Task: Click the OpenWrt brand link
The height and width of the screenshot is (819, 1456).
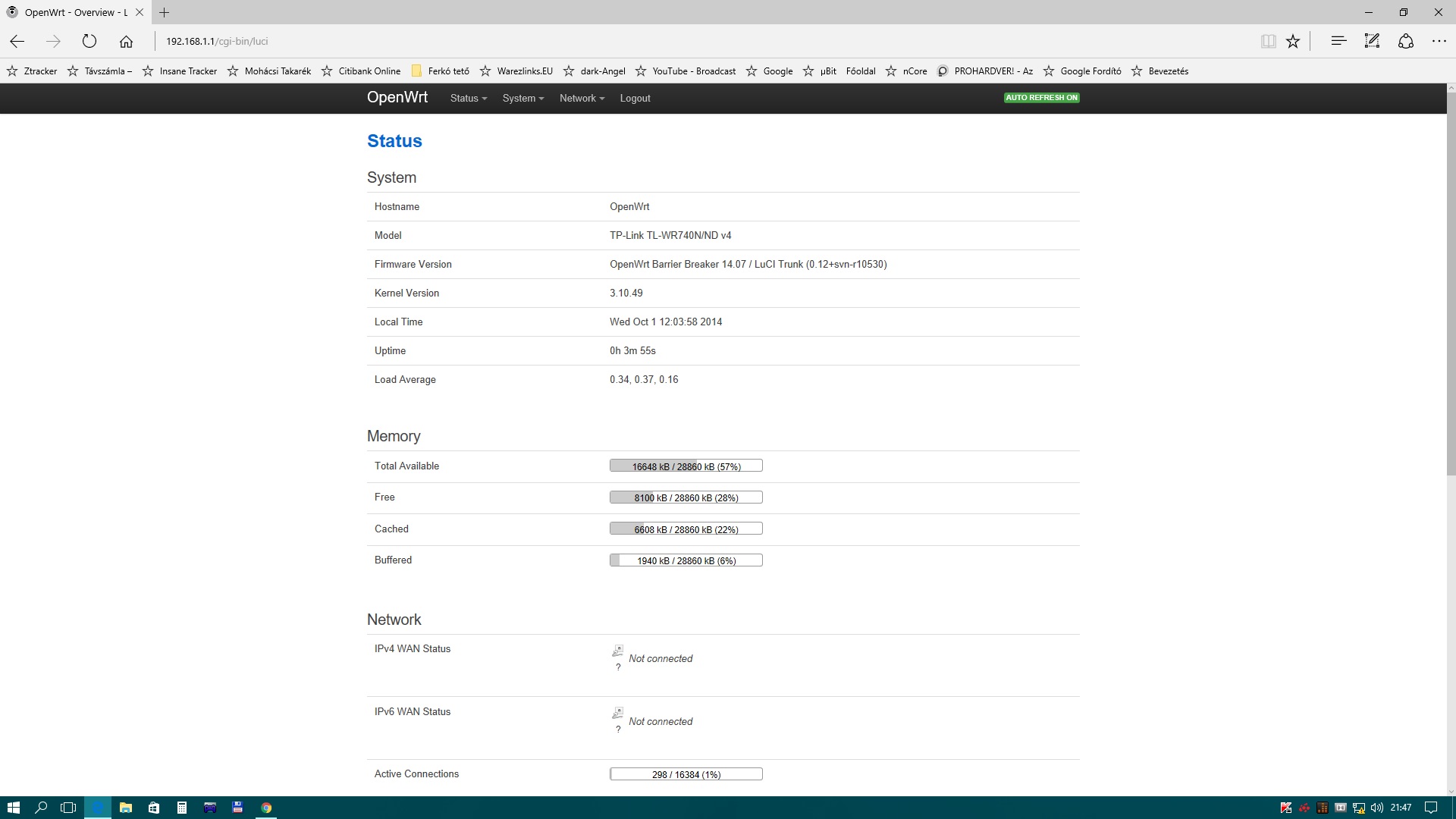Action: (397, 98)
